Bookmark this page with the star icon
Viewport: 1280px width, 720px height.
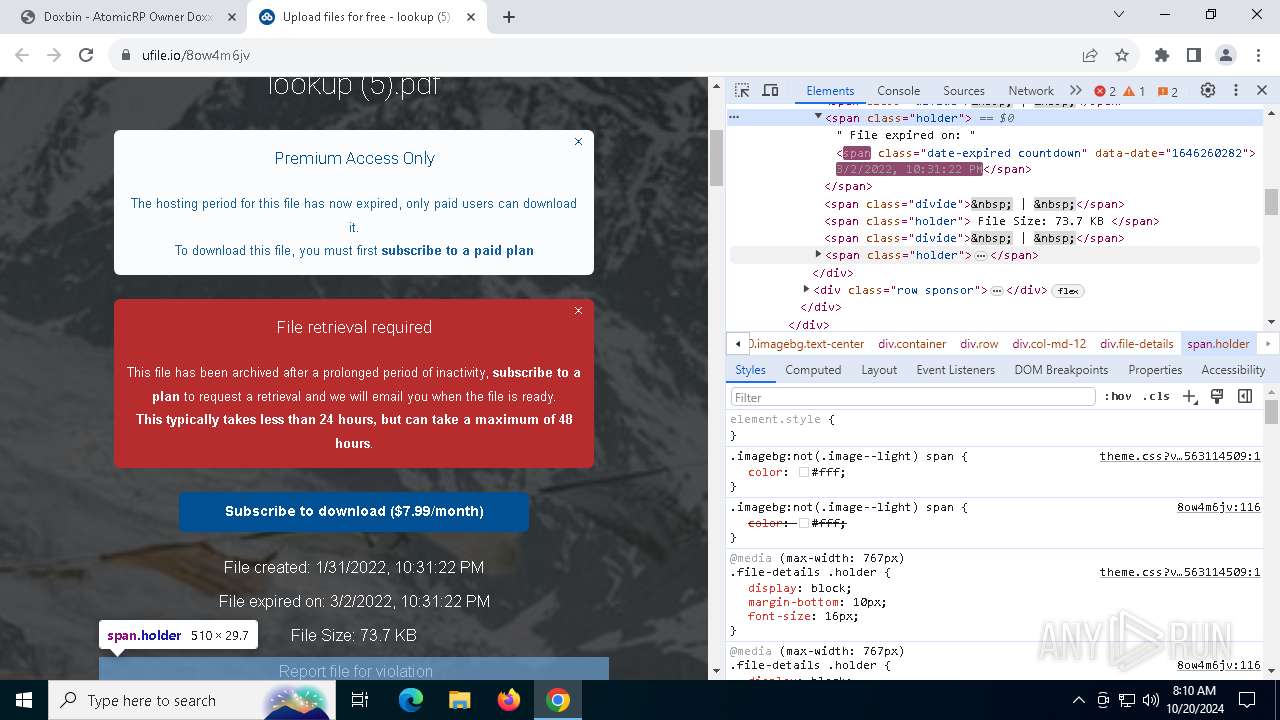pos(1122,56)
